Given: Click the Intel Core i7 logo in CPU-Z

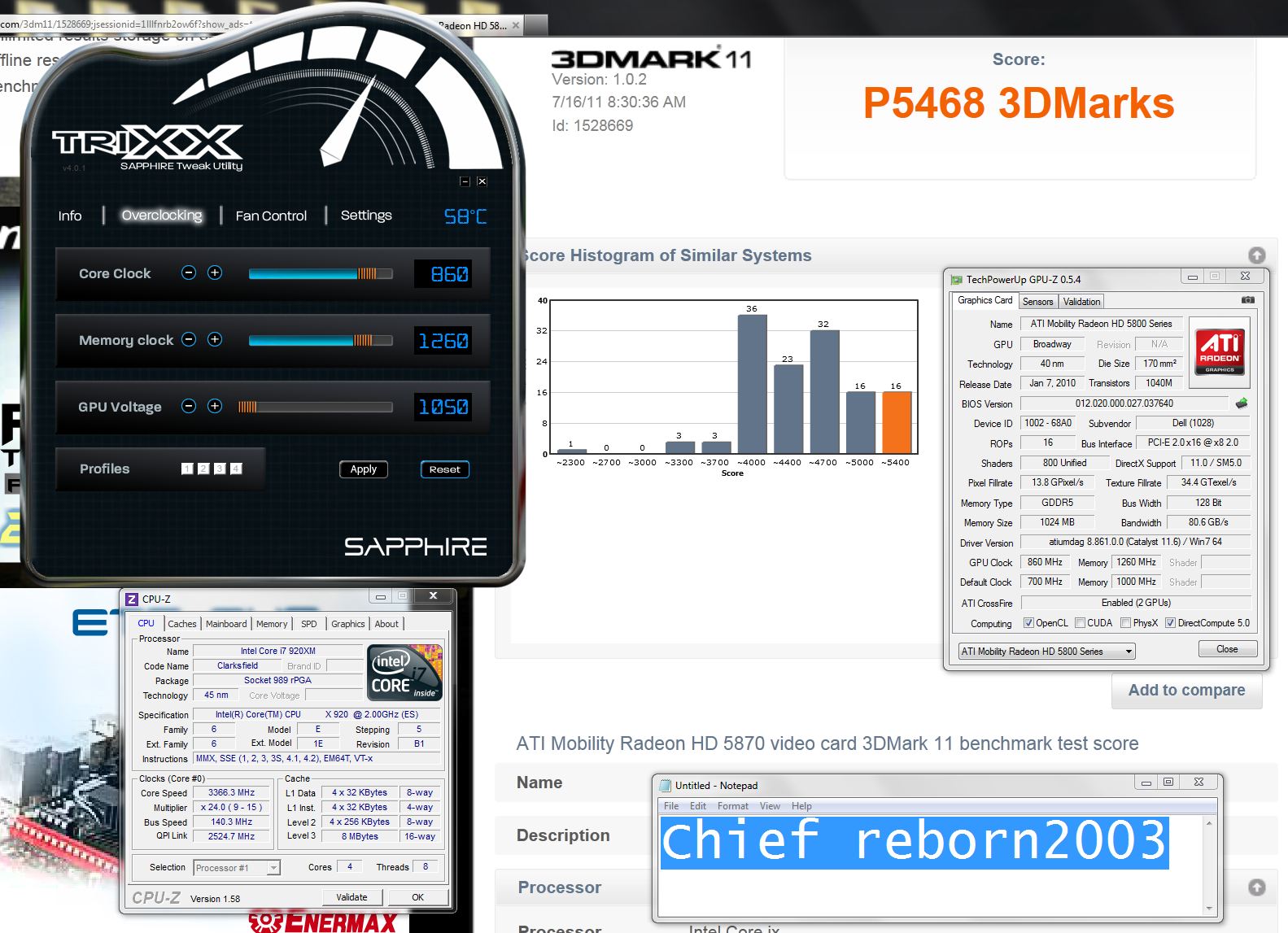Looking at the screenshot, I should (404, 672).
